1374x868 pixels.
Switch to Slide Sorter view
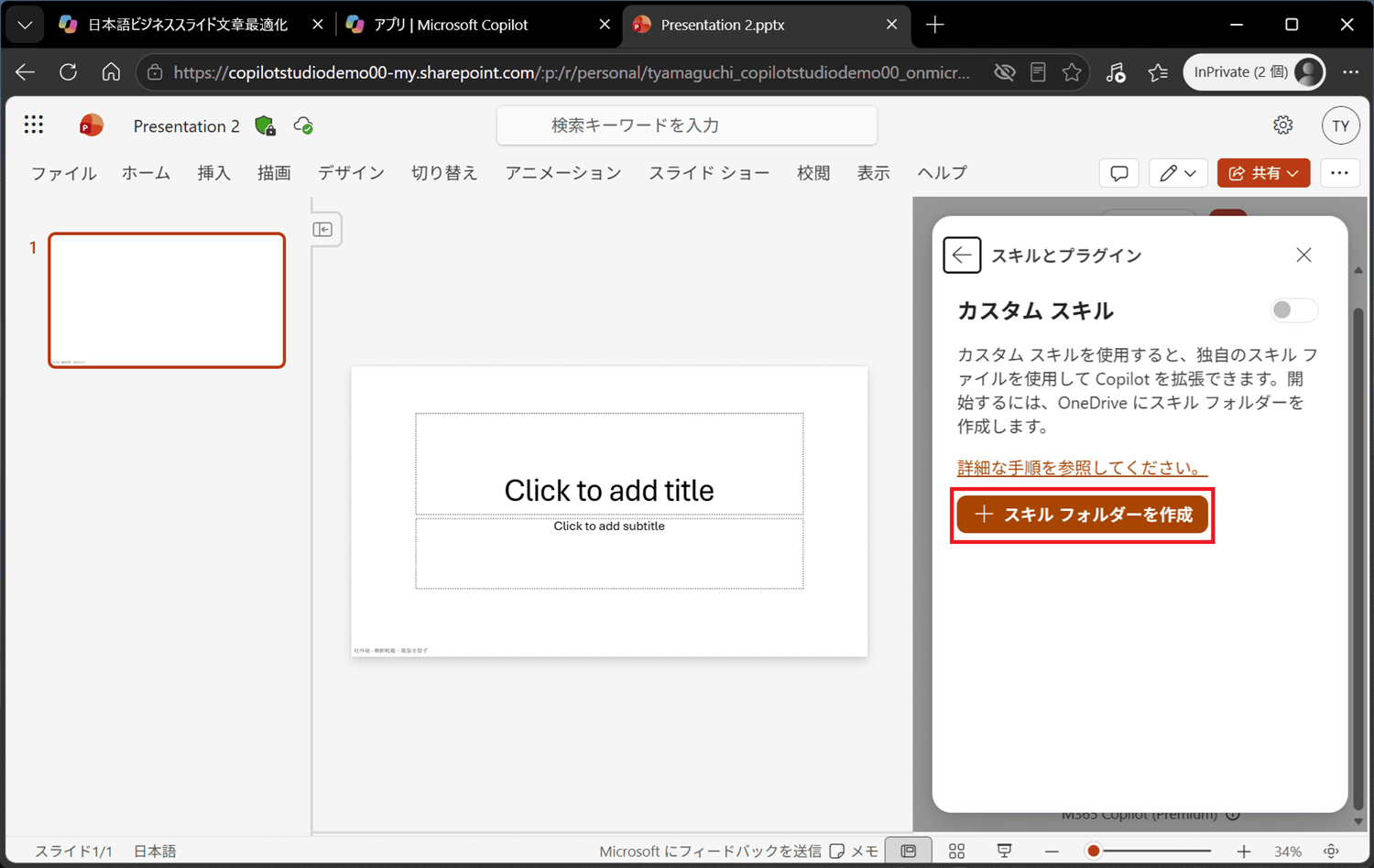(956, 851)
